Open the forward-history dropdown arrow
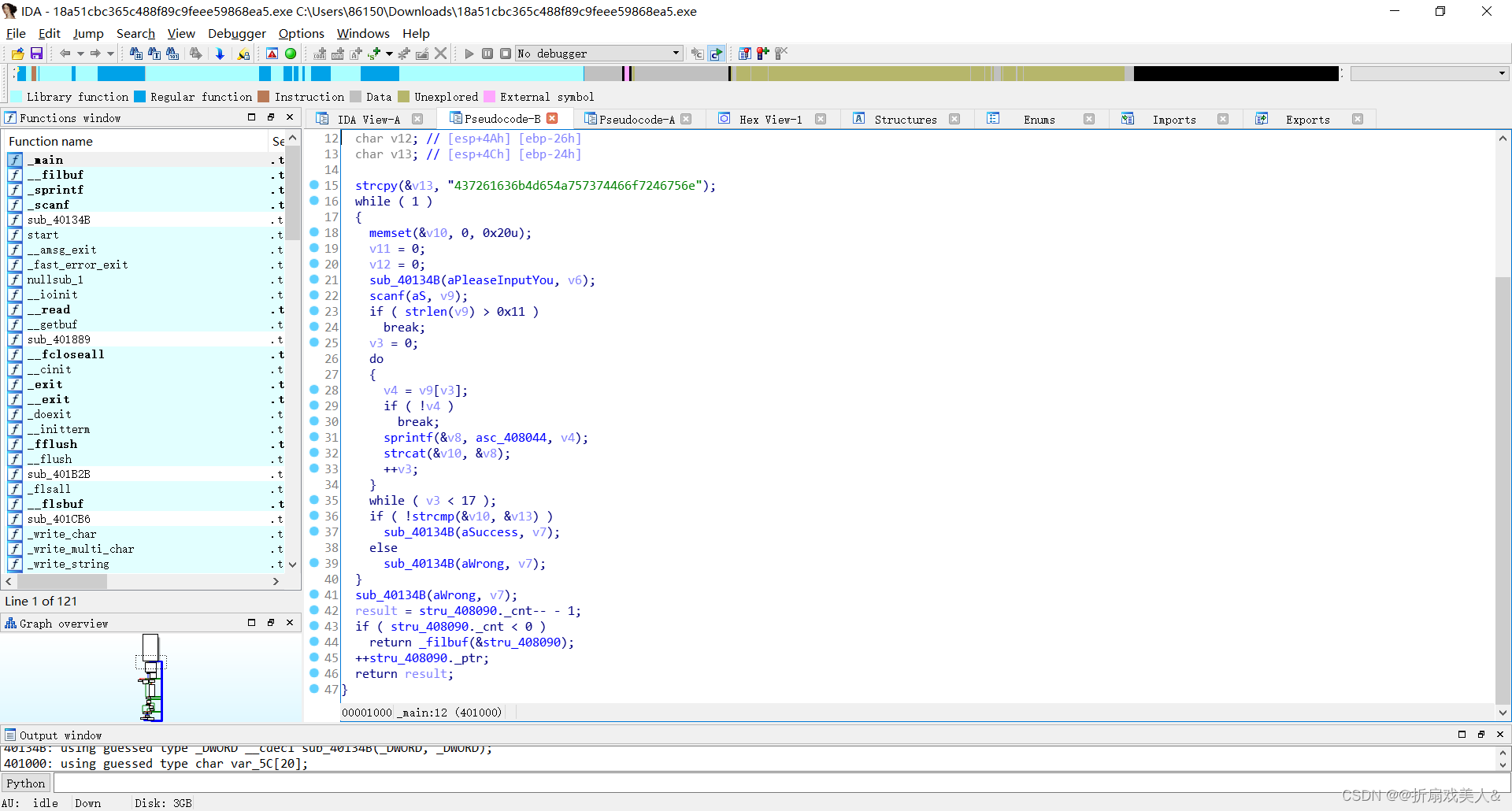The width and height of the screenshot is (1512, 811). (x=110, y=54)
